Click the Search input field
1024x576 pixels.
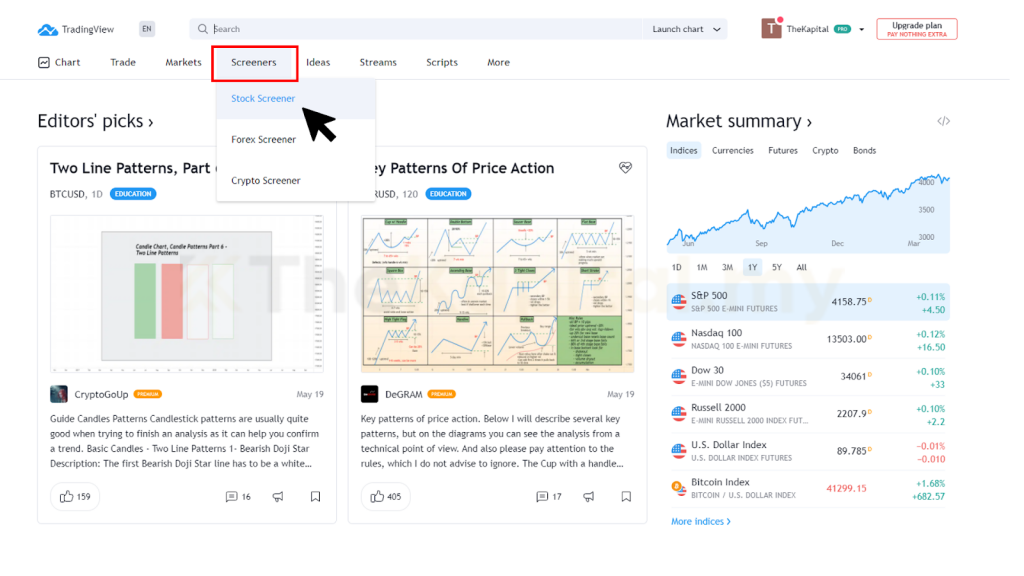point(420,29)
